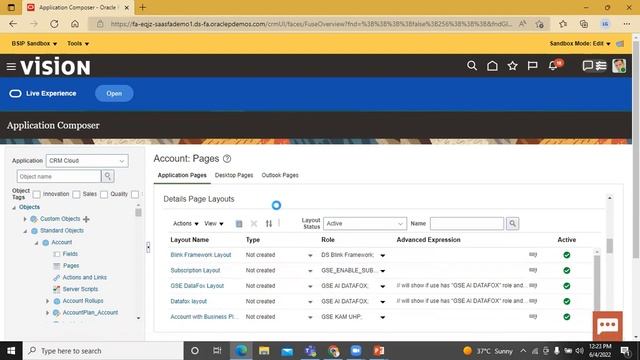Go to Home via house icon
The height and width of the screenshot is (360, 640).
[x=492, y=66]
